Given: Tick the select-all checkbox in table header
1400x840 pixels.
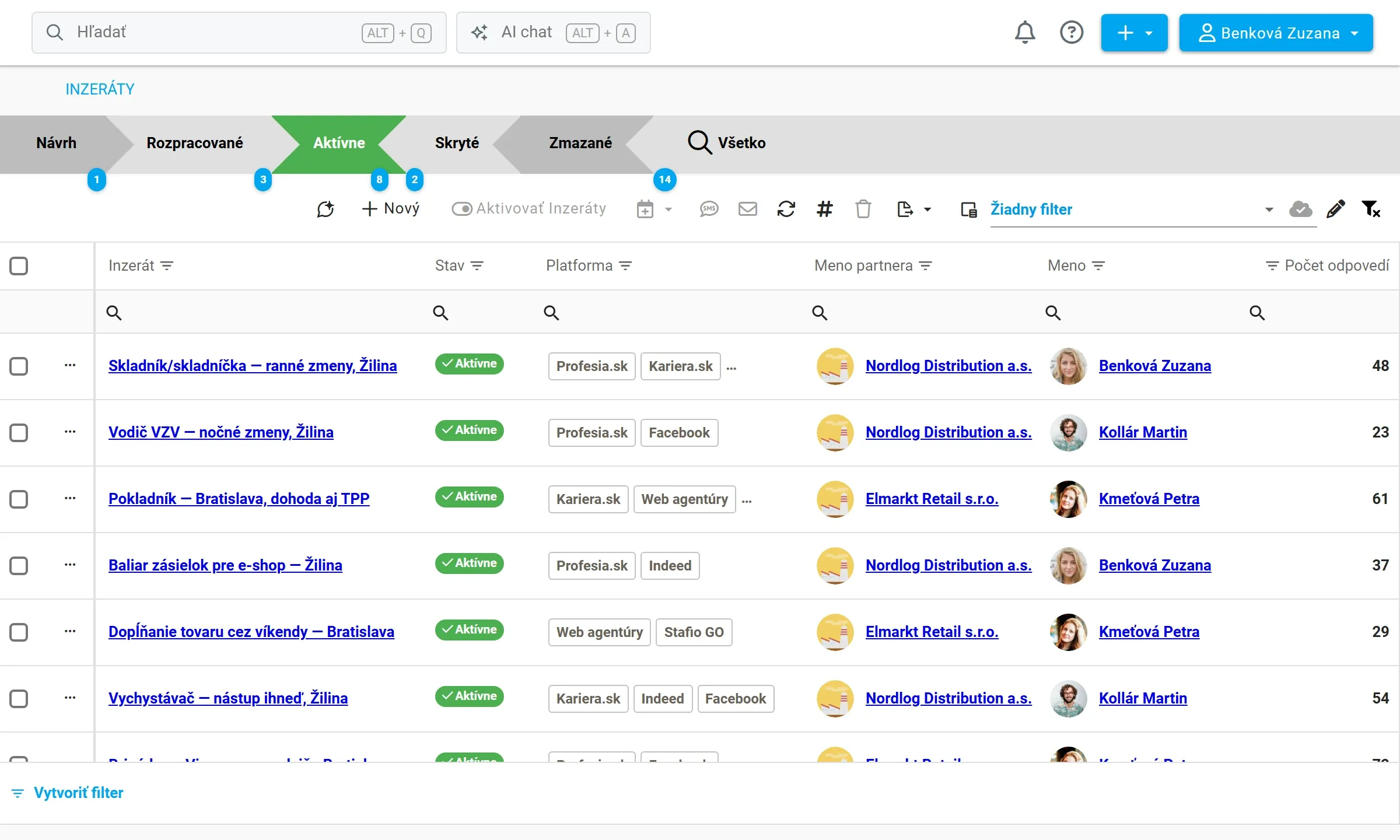Looking at the screenshot, I should tap(19, 266).
